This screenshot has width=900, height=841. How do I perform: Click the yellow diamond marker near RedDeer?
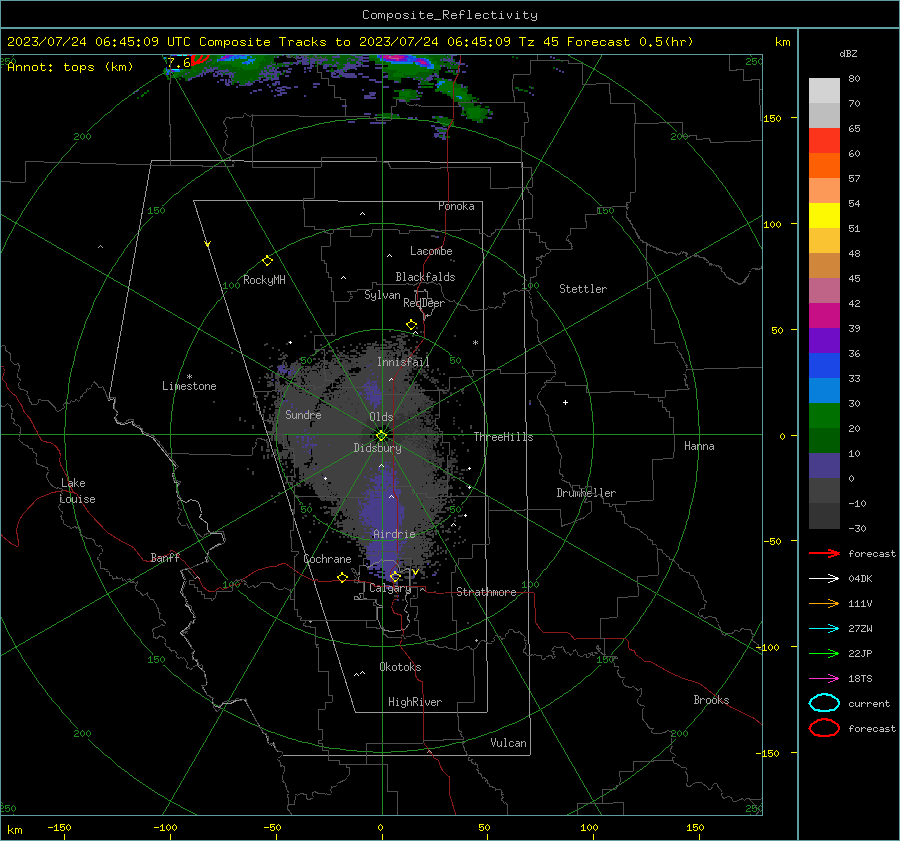[411, 325]
